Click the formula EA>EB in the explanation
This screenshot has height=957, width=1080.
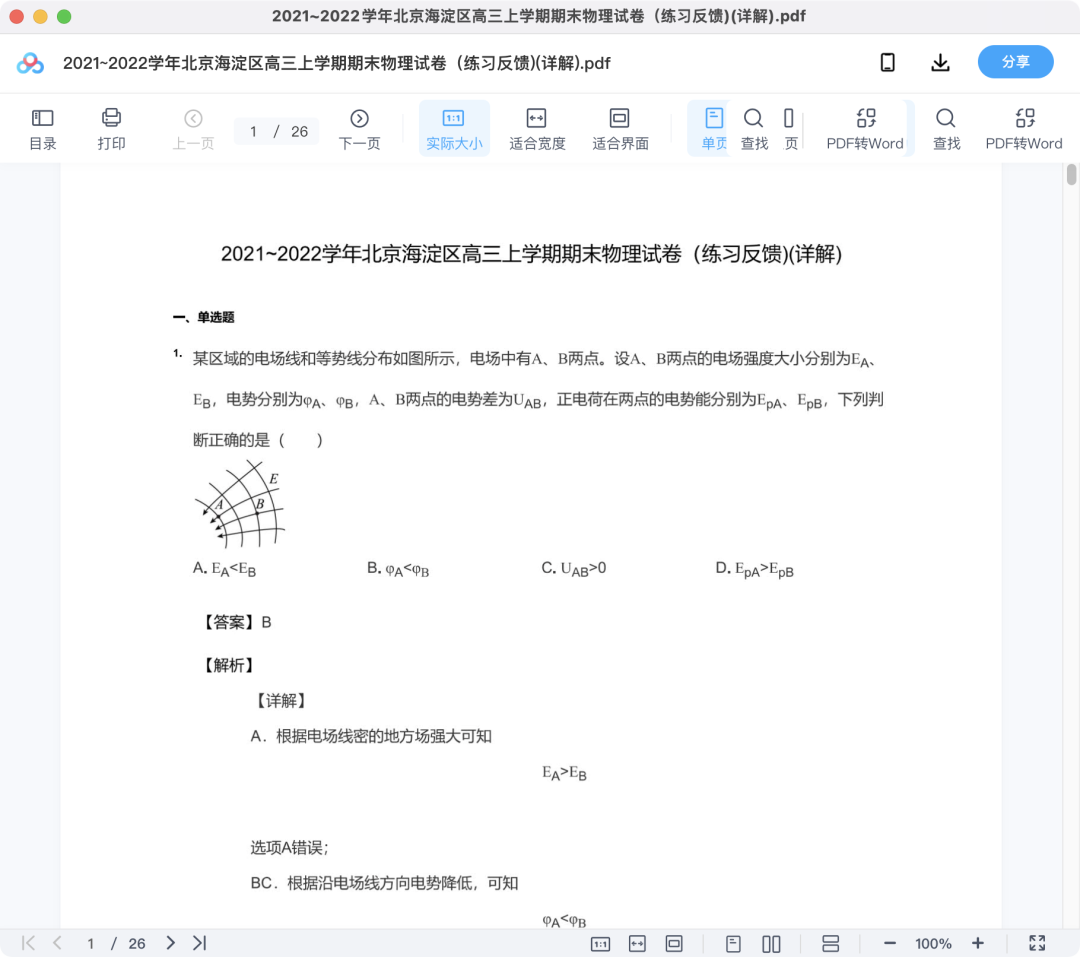[x=564, y=774]
